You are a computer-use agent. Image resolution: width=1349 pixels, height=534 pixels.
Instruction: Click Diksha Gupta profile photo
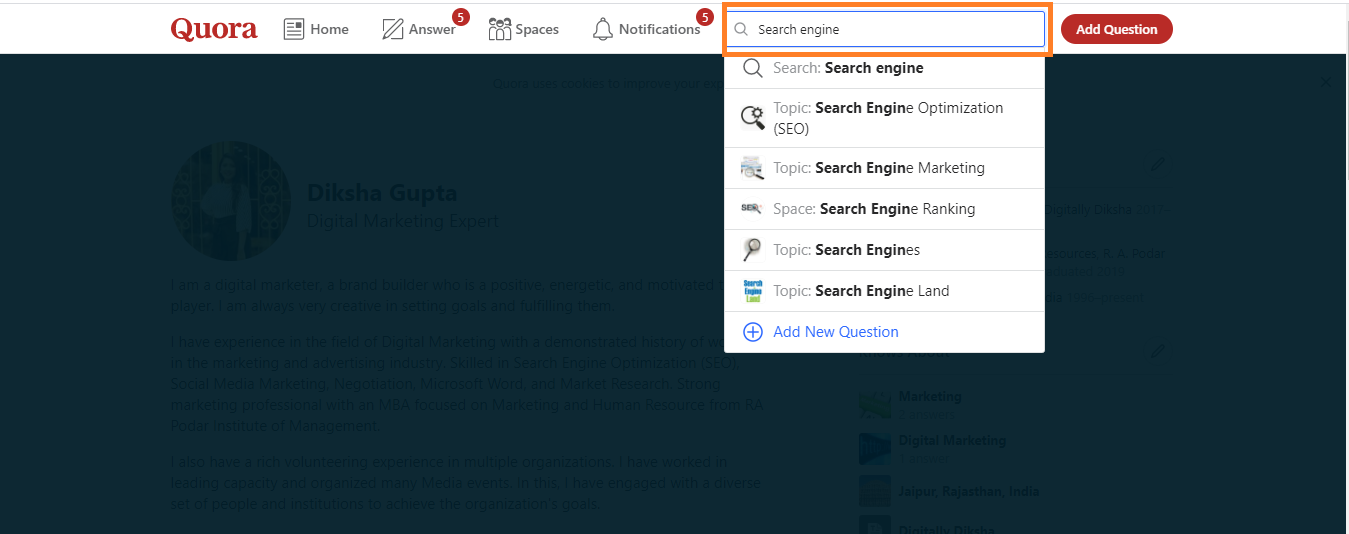[x=231, y=201]
